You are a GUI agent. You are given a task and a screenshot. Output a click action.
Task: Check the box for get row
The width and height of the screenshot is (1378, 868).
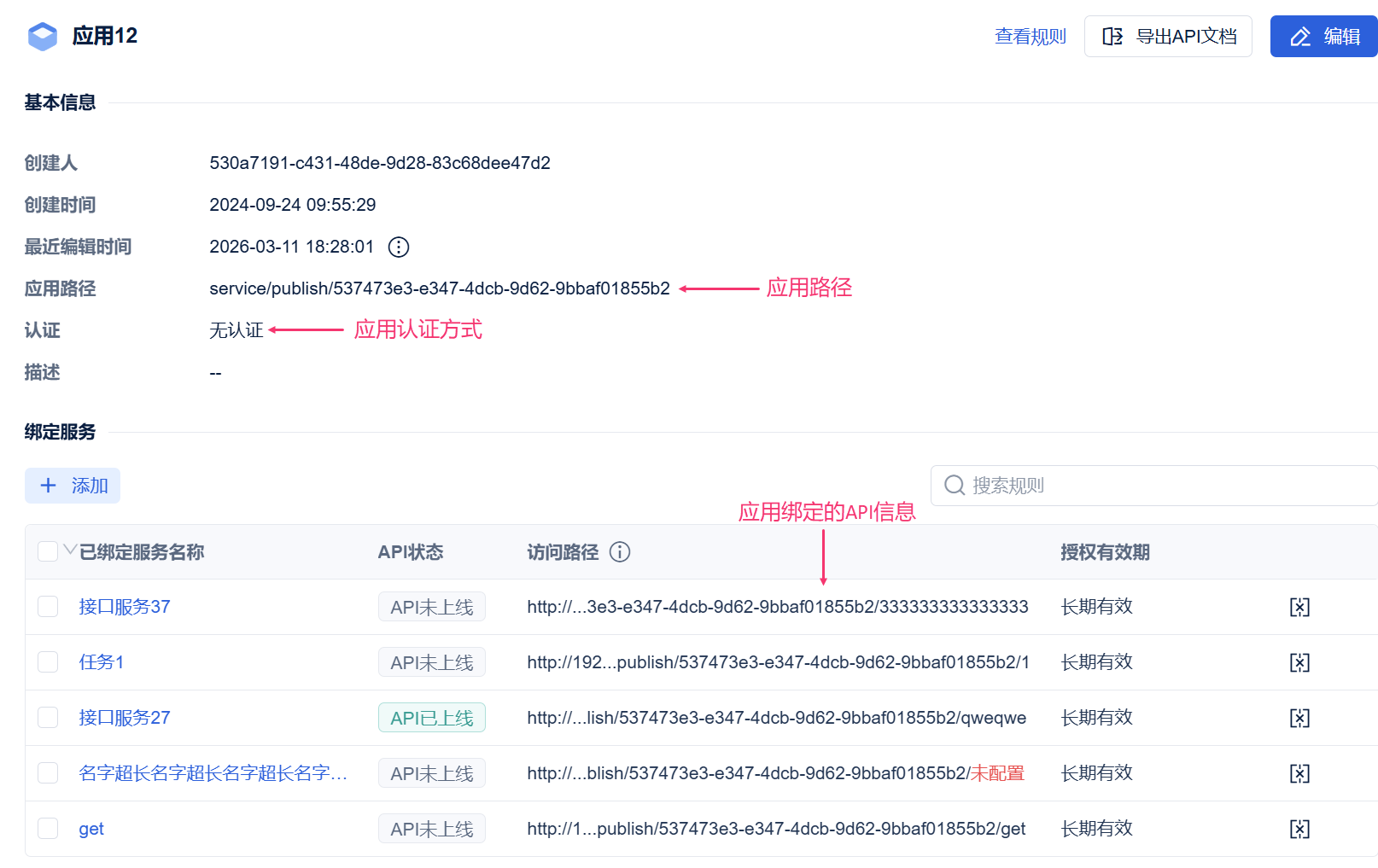48,829
